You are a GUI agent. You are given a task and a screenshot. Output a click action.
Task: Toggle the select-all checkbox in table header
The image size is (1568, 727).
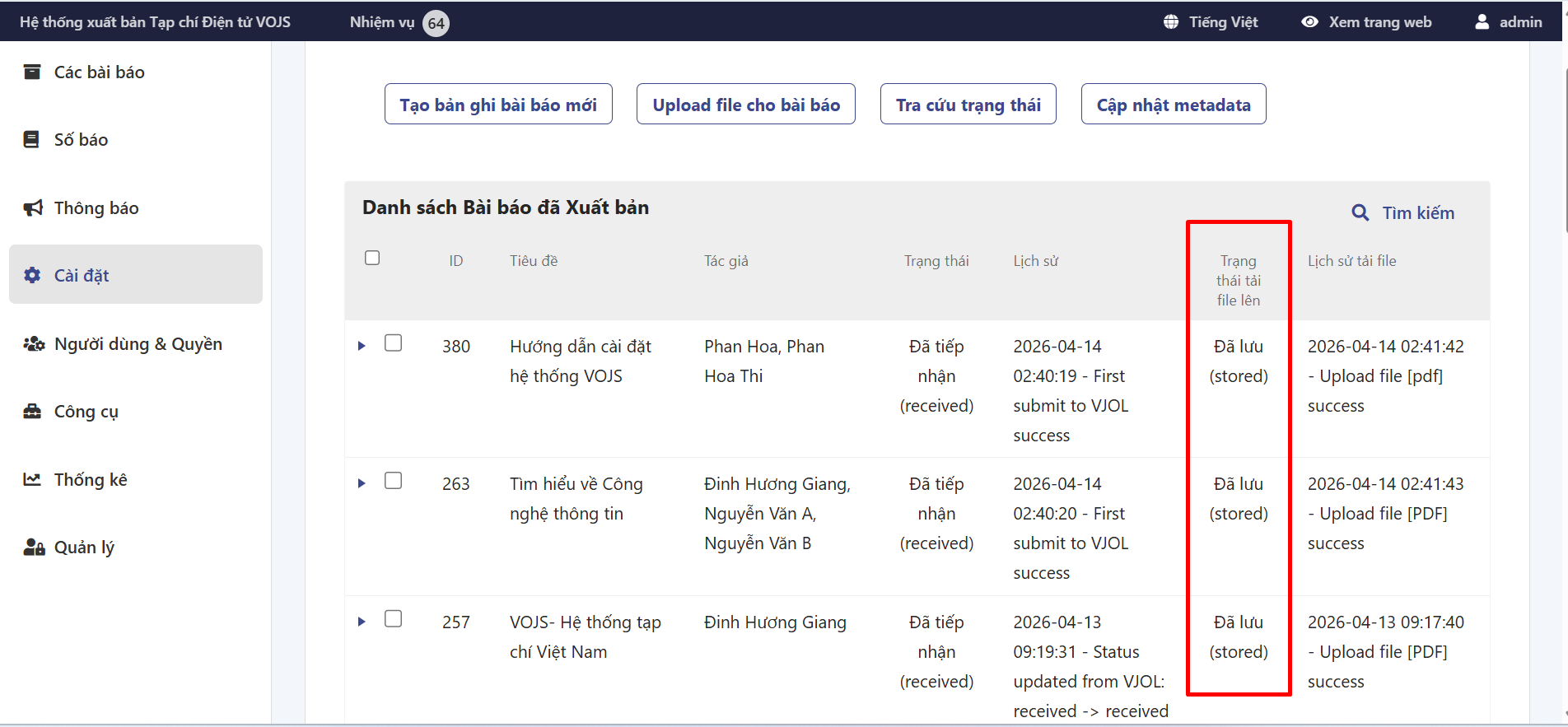[x=372, y=259]
